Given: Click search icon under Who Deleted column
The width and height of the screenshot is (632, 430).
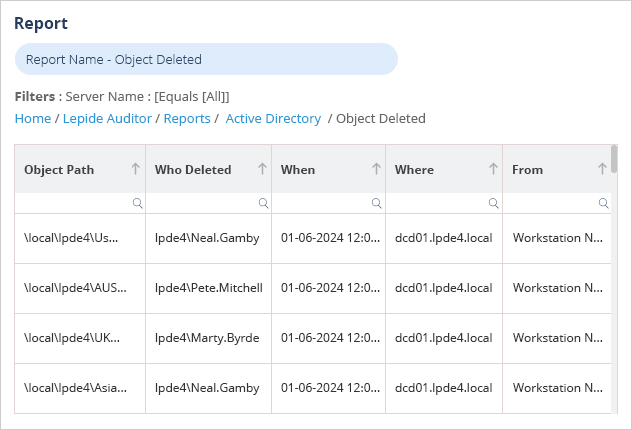Looking at the screenshot, I should click(264, 203).
